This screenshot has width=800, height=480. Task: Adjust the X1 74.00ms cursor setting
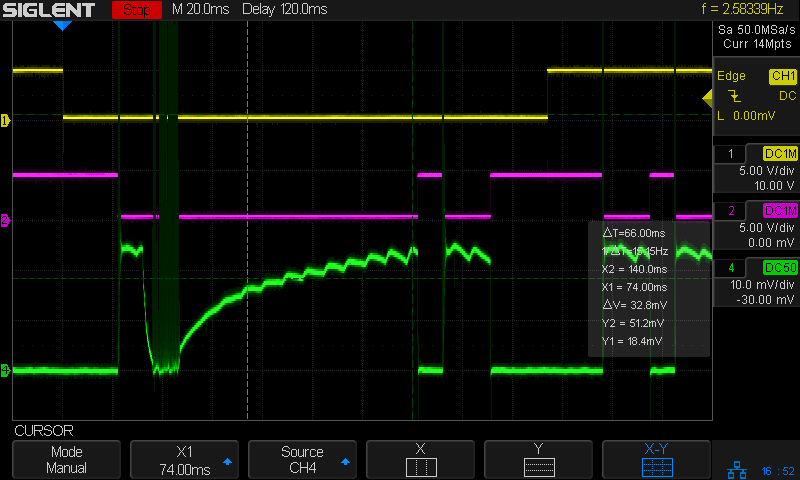(x=185, y=460)
